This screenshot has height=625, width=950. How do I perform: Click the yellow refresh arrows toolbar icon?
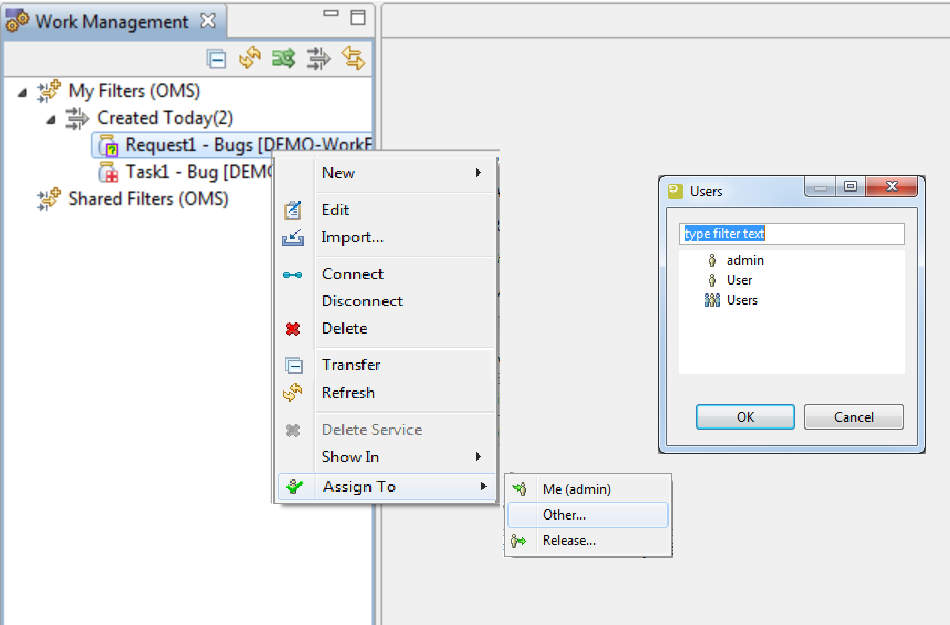pyautogui.click(x=249, y=59)
